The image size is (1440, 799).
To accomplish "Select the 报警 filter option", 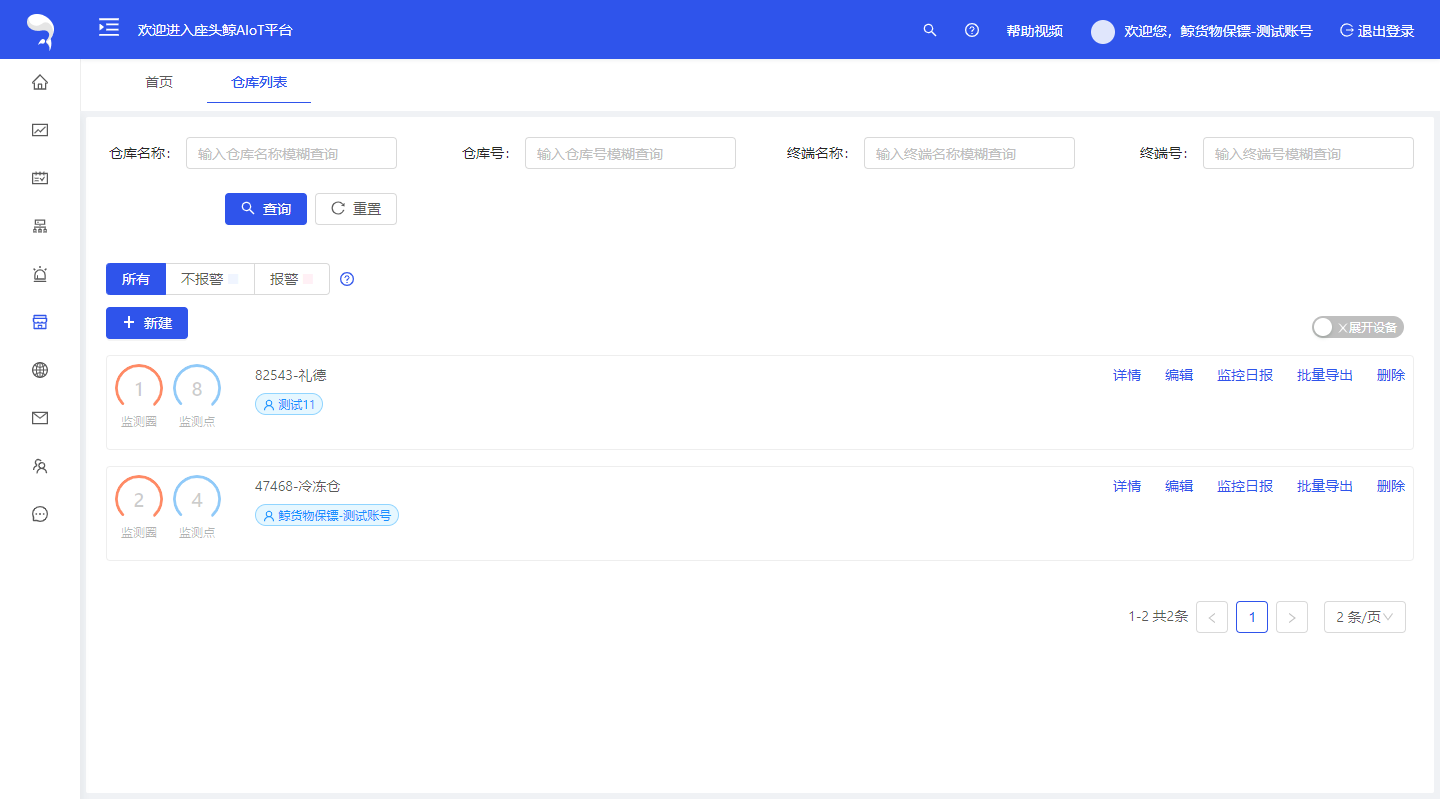I will click(x=291, y=279).
